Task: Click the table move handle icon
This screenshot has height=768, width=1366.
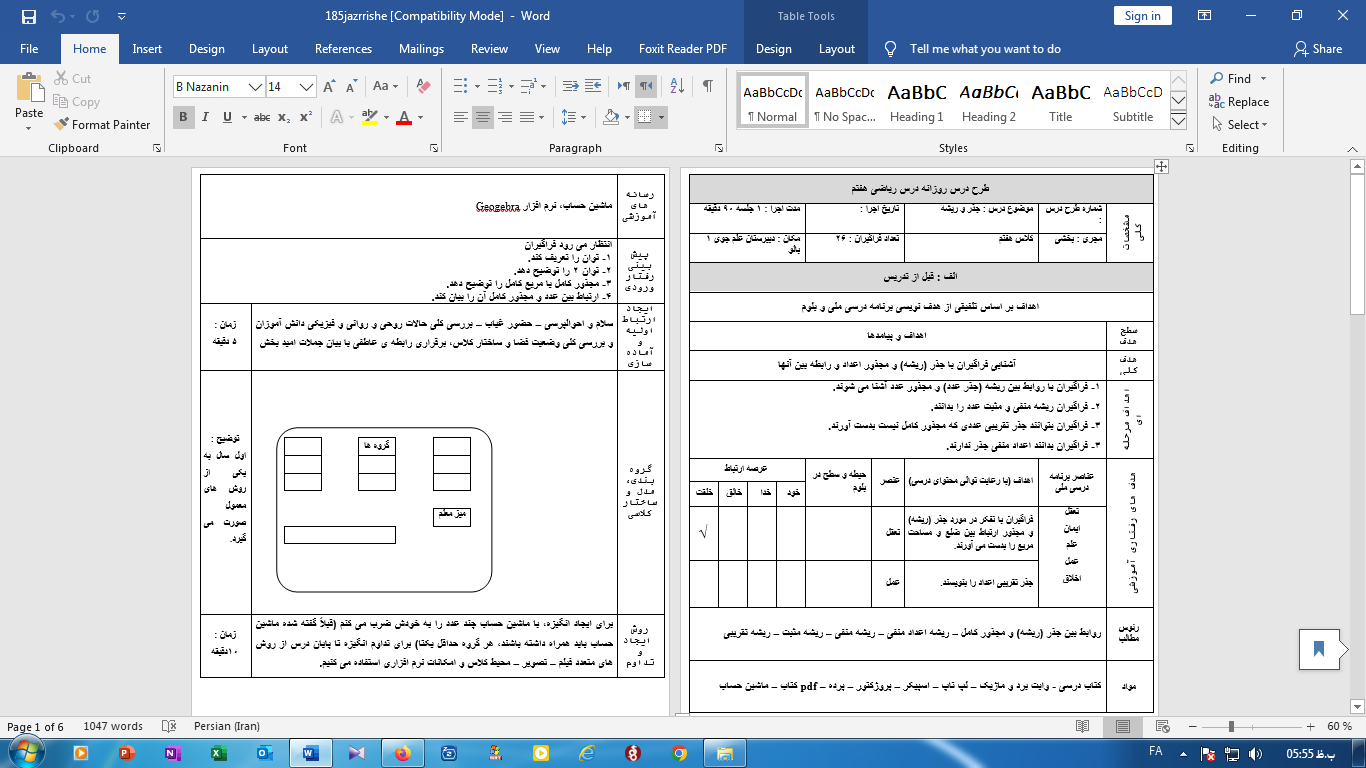Action: point(1161,167)
